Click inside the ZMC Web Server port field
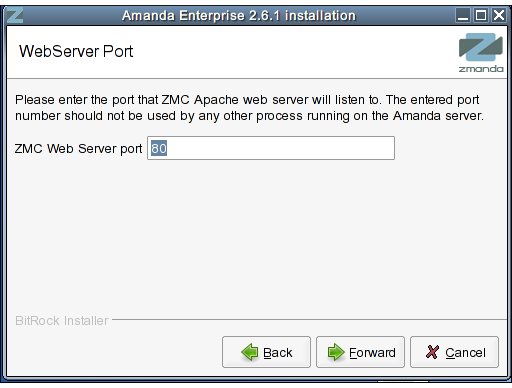 pyautogui.click(x=271, y=148)
